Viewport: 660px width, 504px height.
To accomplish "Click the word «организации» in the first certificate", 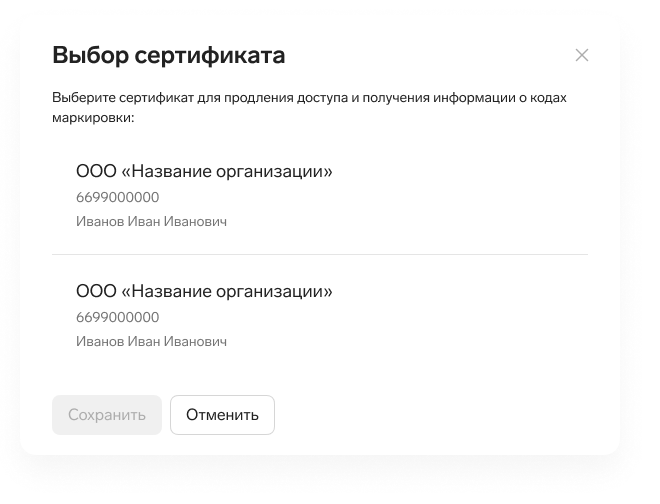I will coord(274,172).
